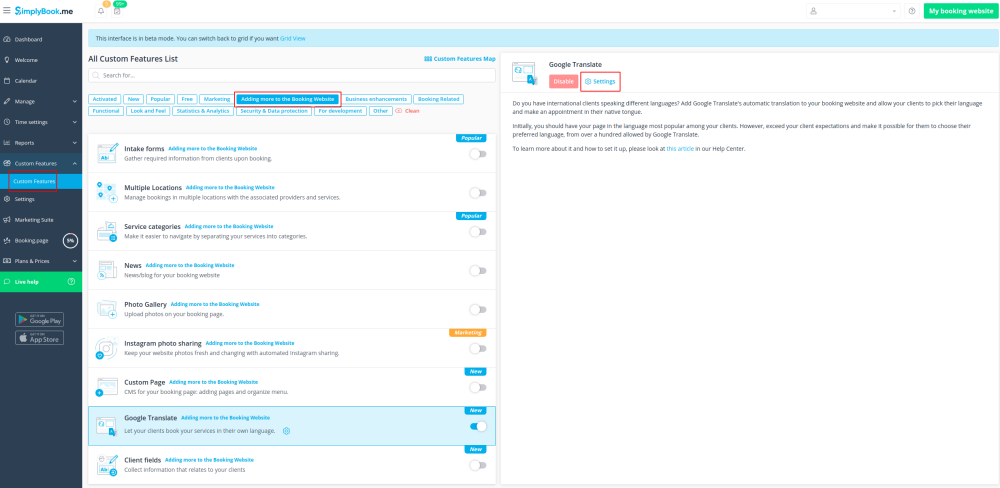
Task: Open Calendar from the sidebar
Action: (26, 80)
